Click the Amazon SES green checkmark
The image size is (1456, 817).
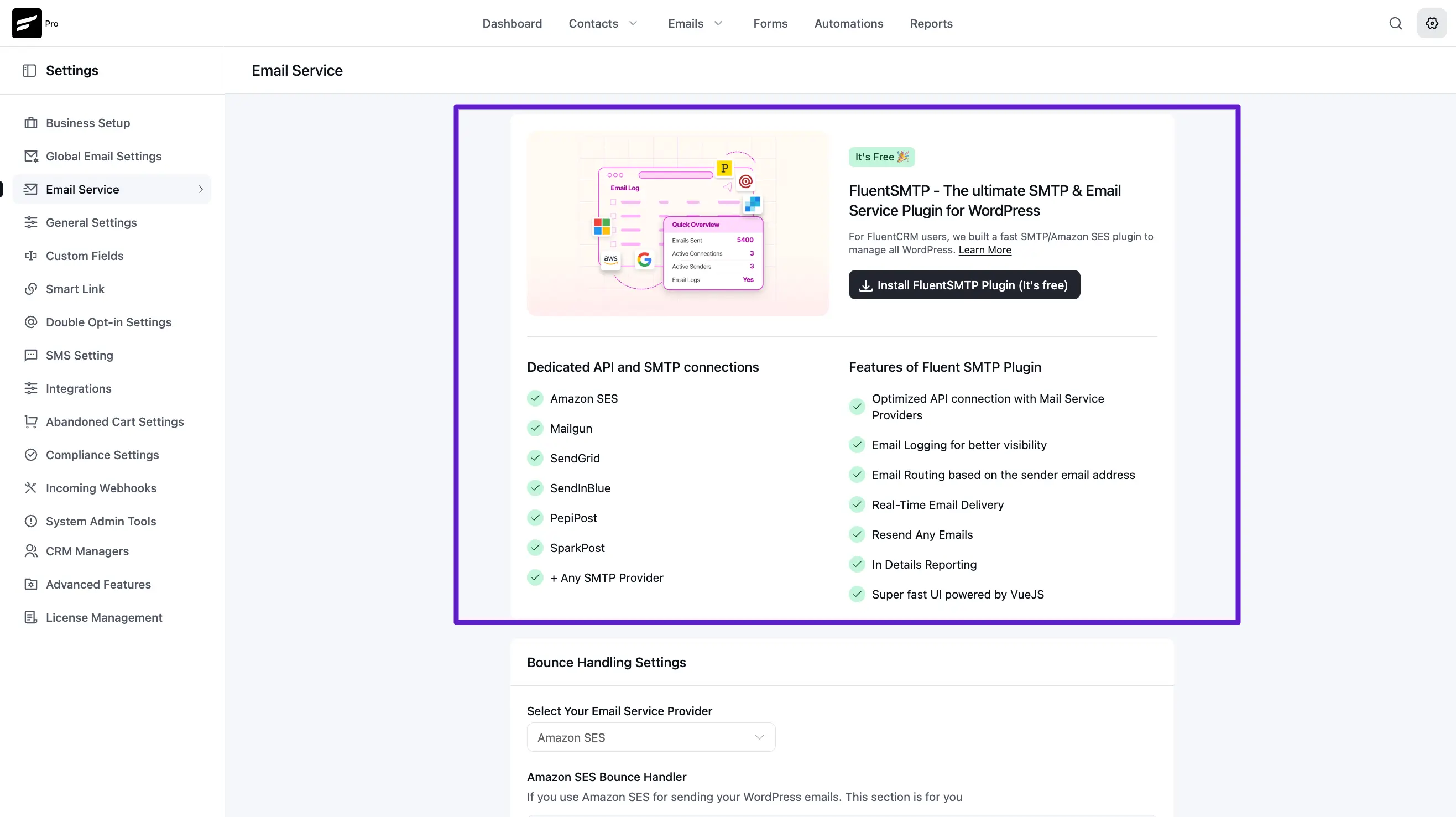(535, 399)
